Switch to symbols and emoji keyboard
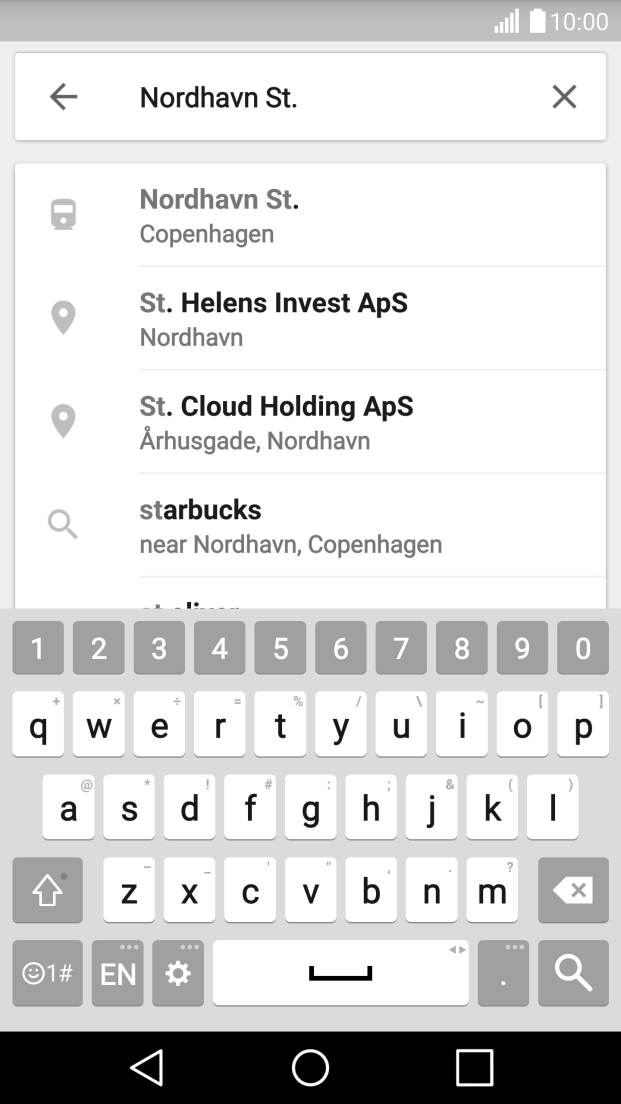 point(47,973)
